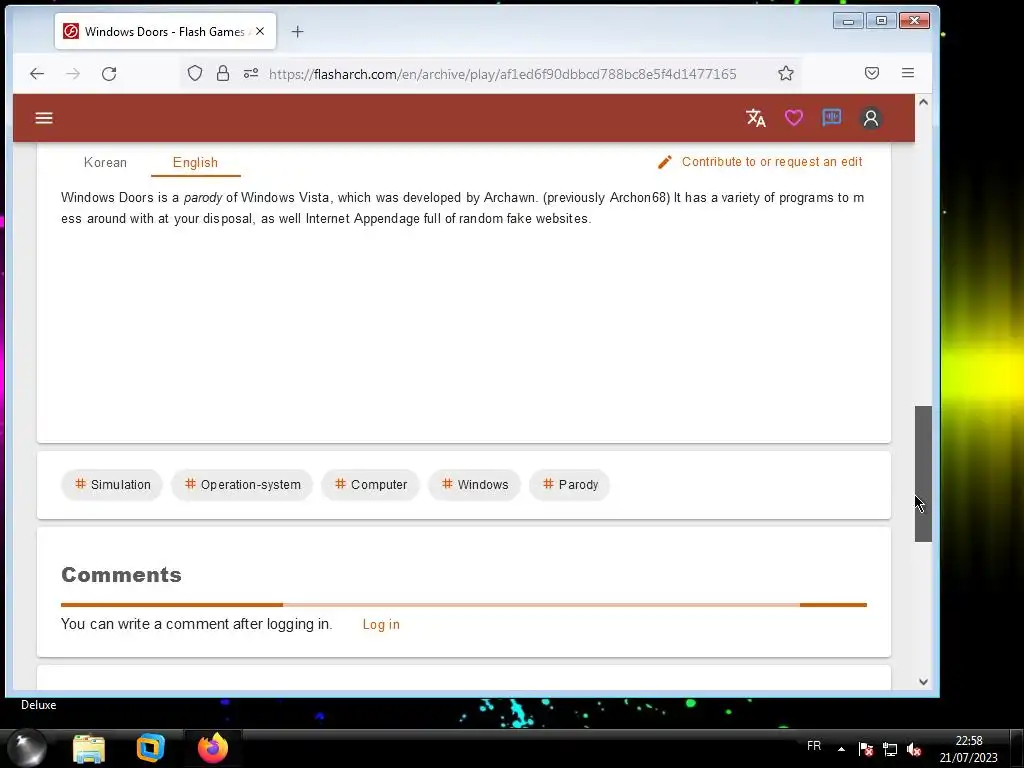Open the Firefox application menu
This screenshot has height=768, width=1024.
pos(908,73)
